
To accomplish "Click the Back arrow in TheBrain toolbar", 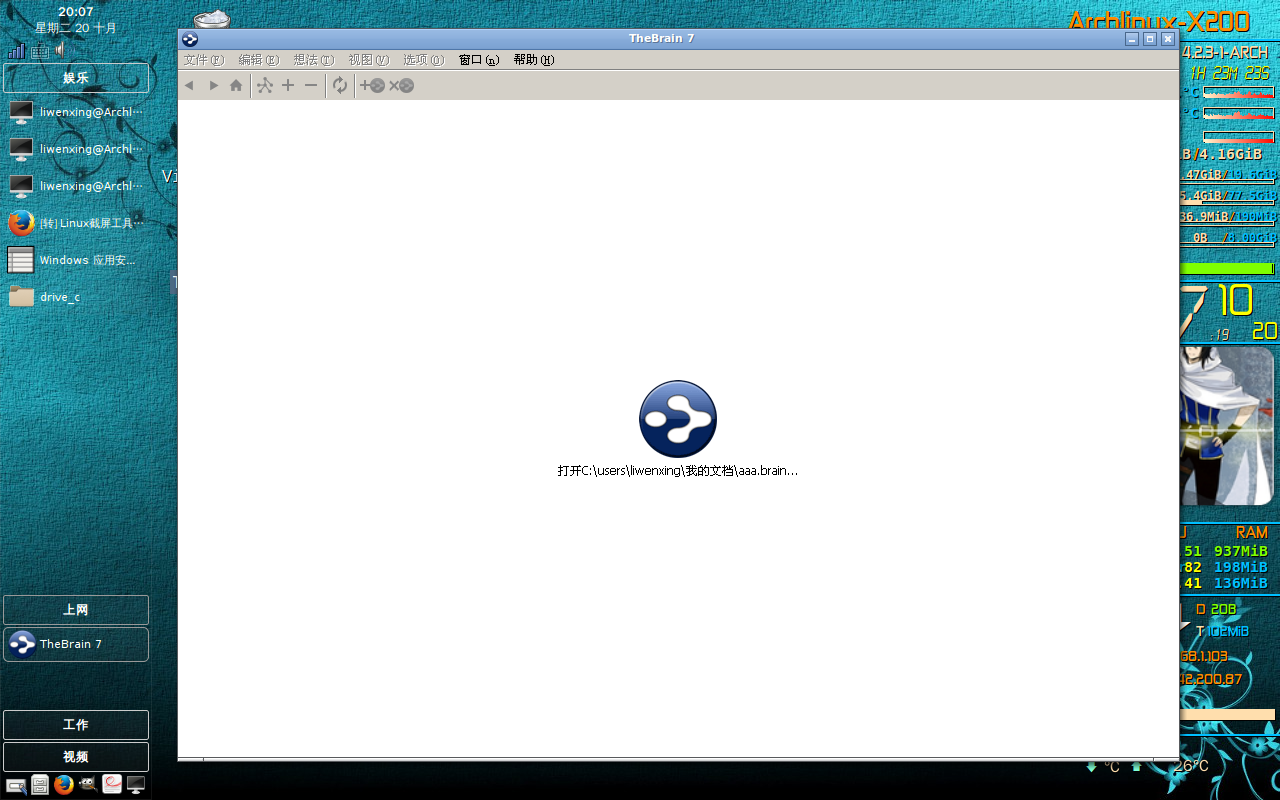I will pyautogui.click(x=189, y=86).
